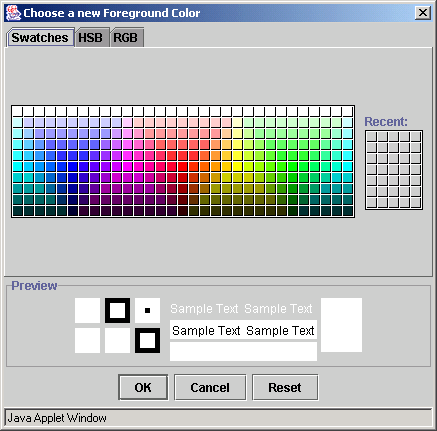Click the Java applet title bar icon
Image resolution: width=437 pixels, height=431 pixels.
[13, 13]
